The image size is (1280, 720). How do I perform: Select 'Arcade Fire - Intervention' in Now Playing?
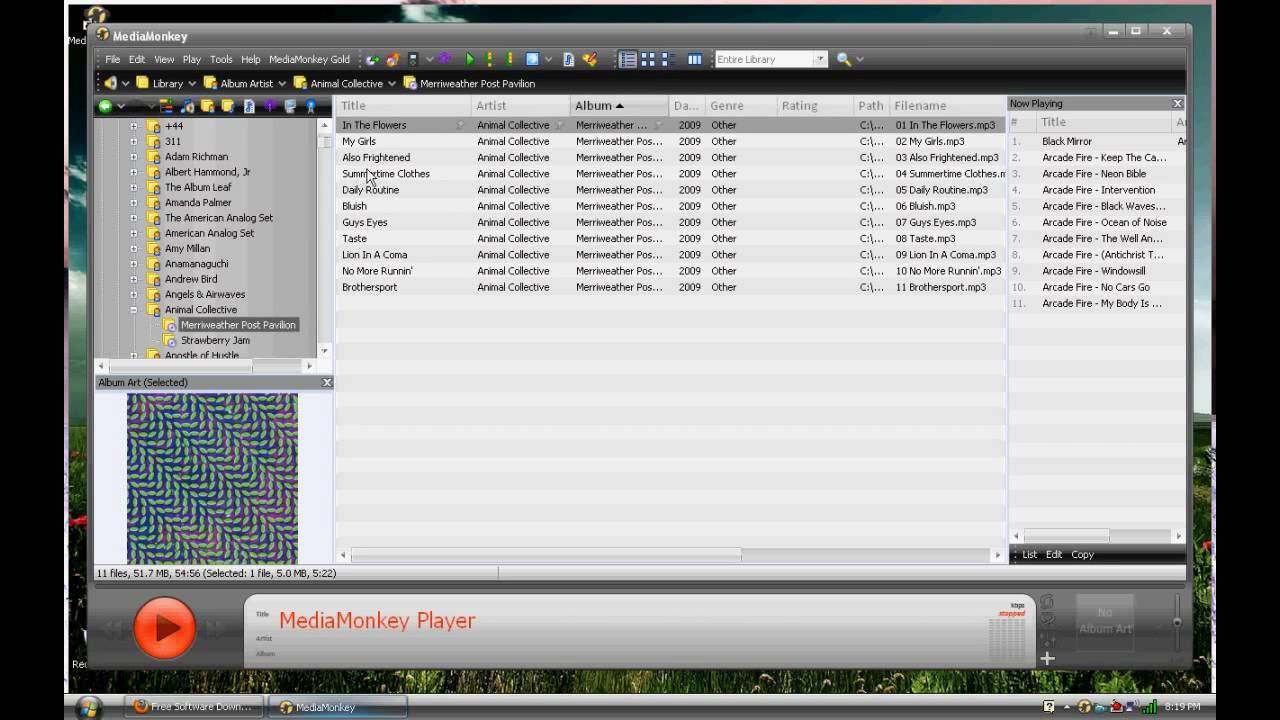click(1097, 190)
